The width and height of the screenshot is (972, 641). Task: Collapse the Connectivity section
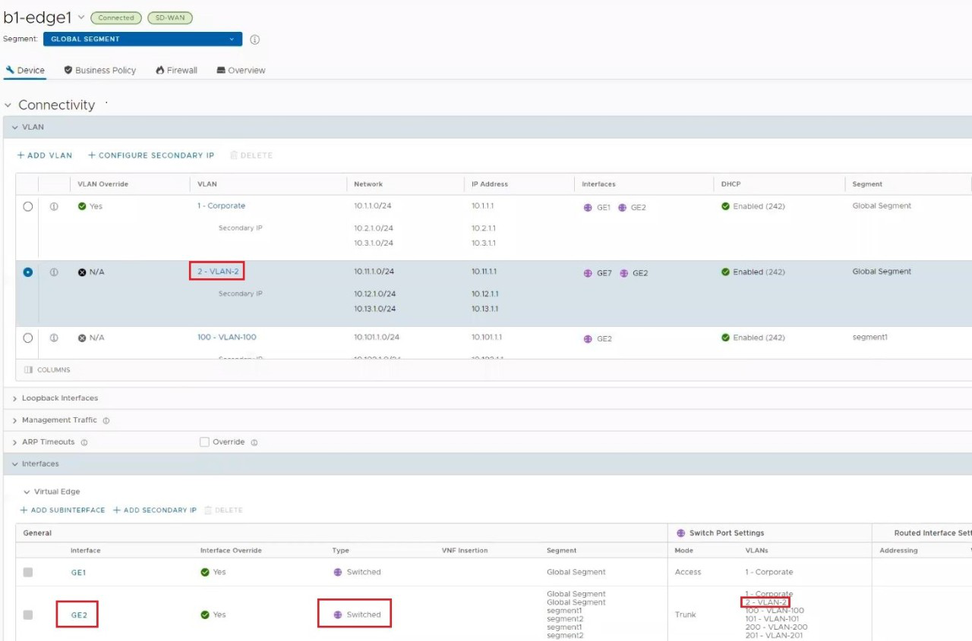(8, 105)
